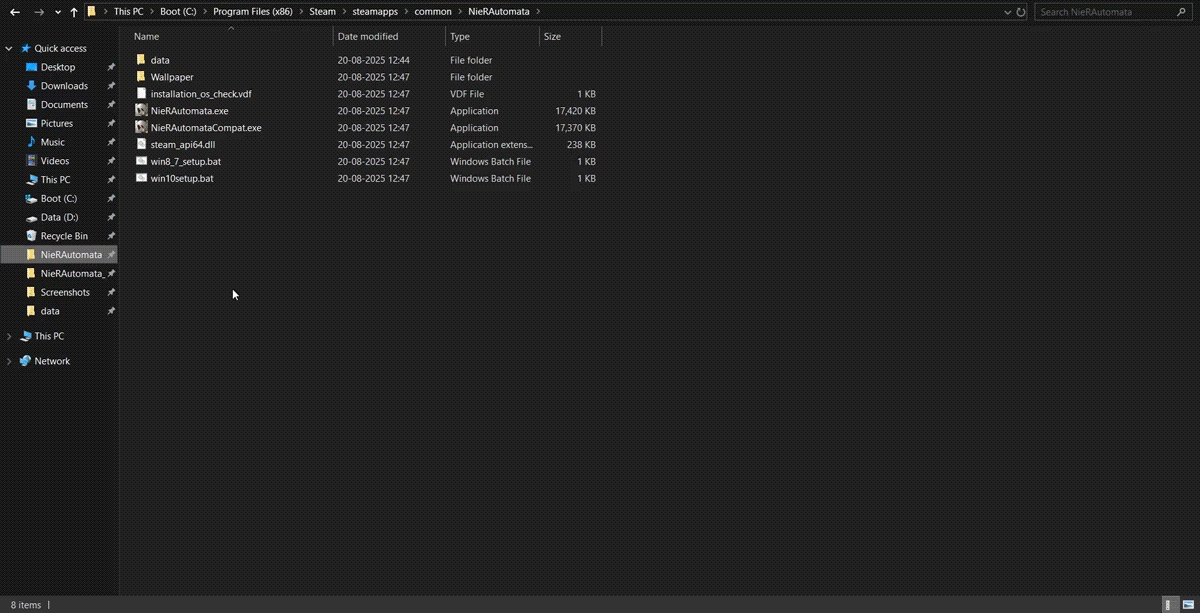Click the '8 items' status bar text

[x=26, y=605]
